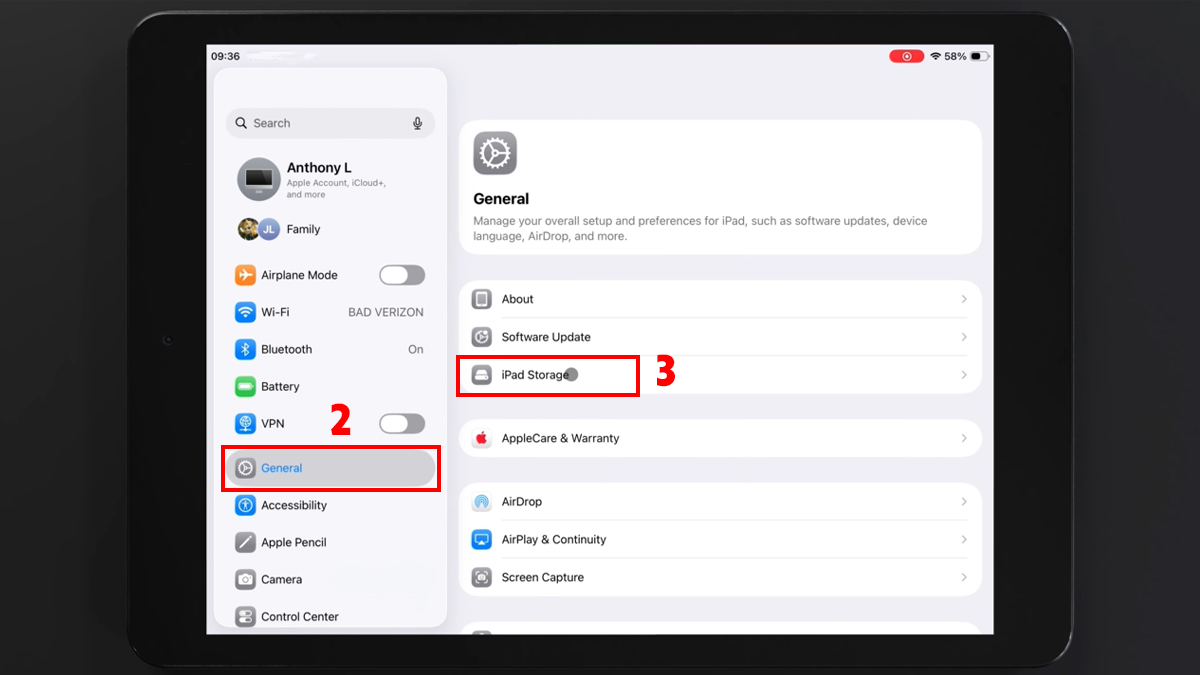Tap the Wi-Fi status bar icon
The height and width of the screenshot is (675, 1200).
[x=936, y=56]
